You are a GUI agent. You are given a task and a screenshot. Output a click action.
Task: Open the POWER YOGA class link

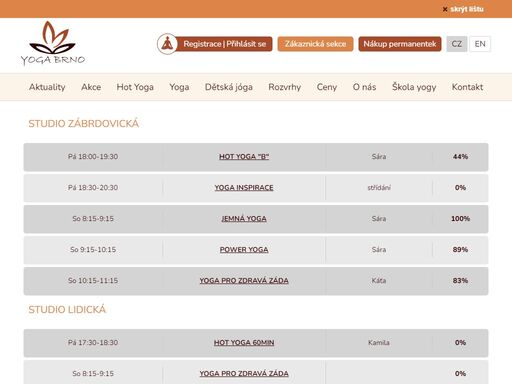tap(244, 250)
